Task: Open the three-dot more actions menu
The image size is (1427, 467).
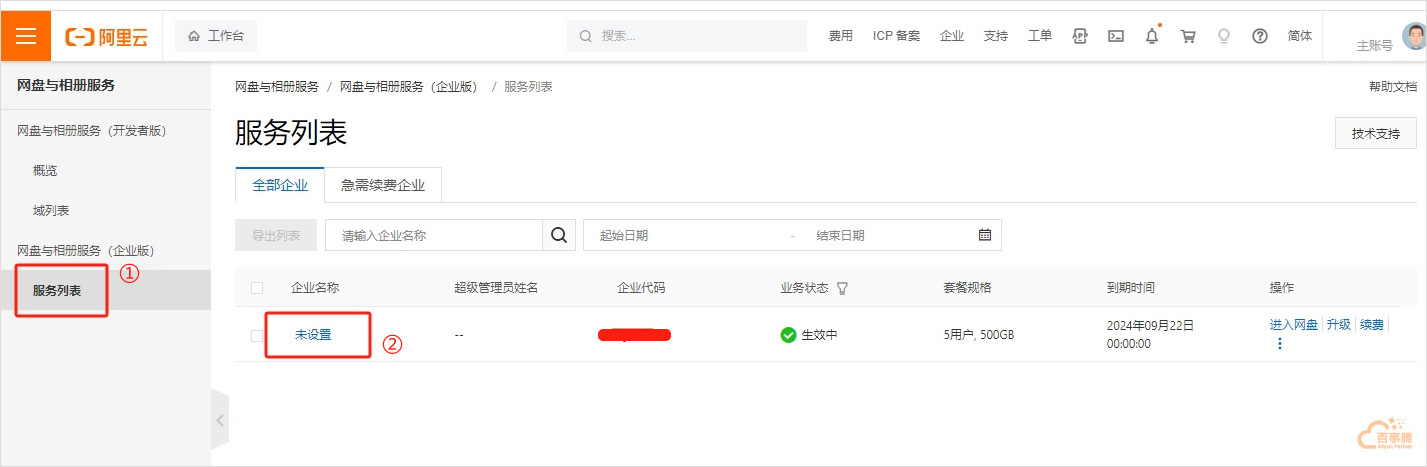Action: coord(1280,343)
